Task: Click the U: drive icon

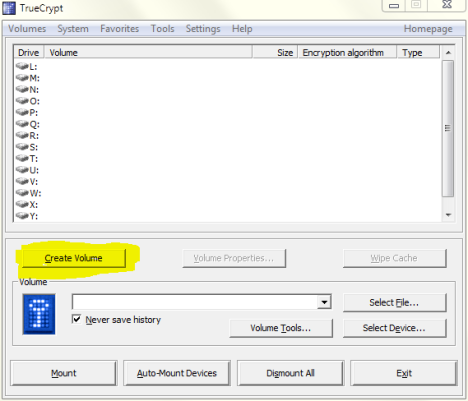Action: coord(22,170)
